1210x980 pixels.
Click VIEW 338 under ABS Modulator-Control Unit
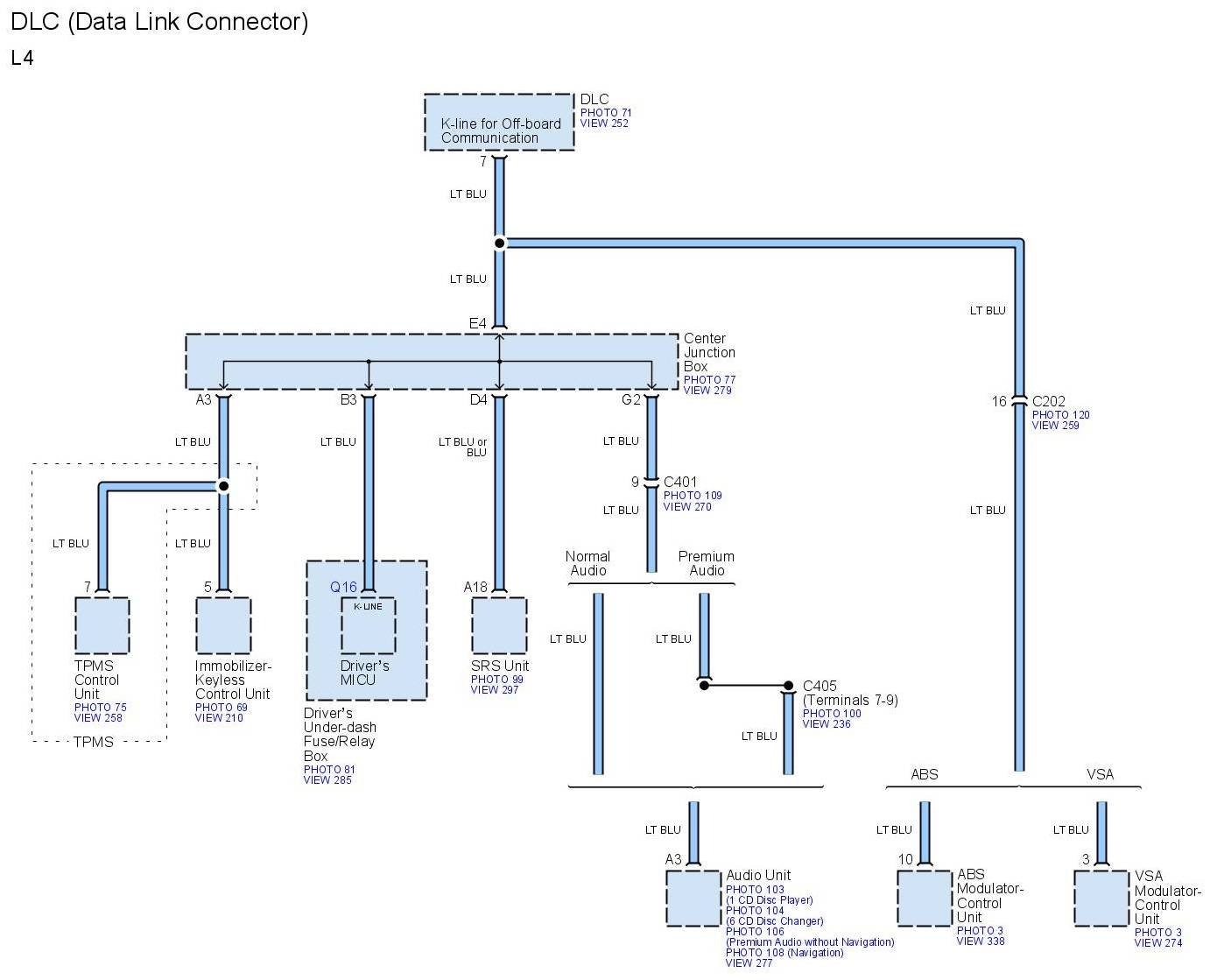click(x=981, y=941)
